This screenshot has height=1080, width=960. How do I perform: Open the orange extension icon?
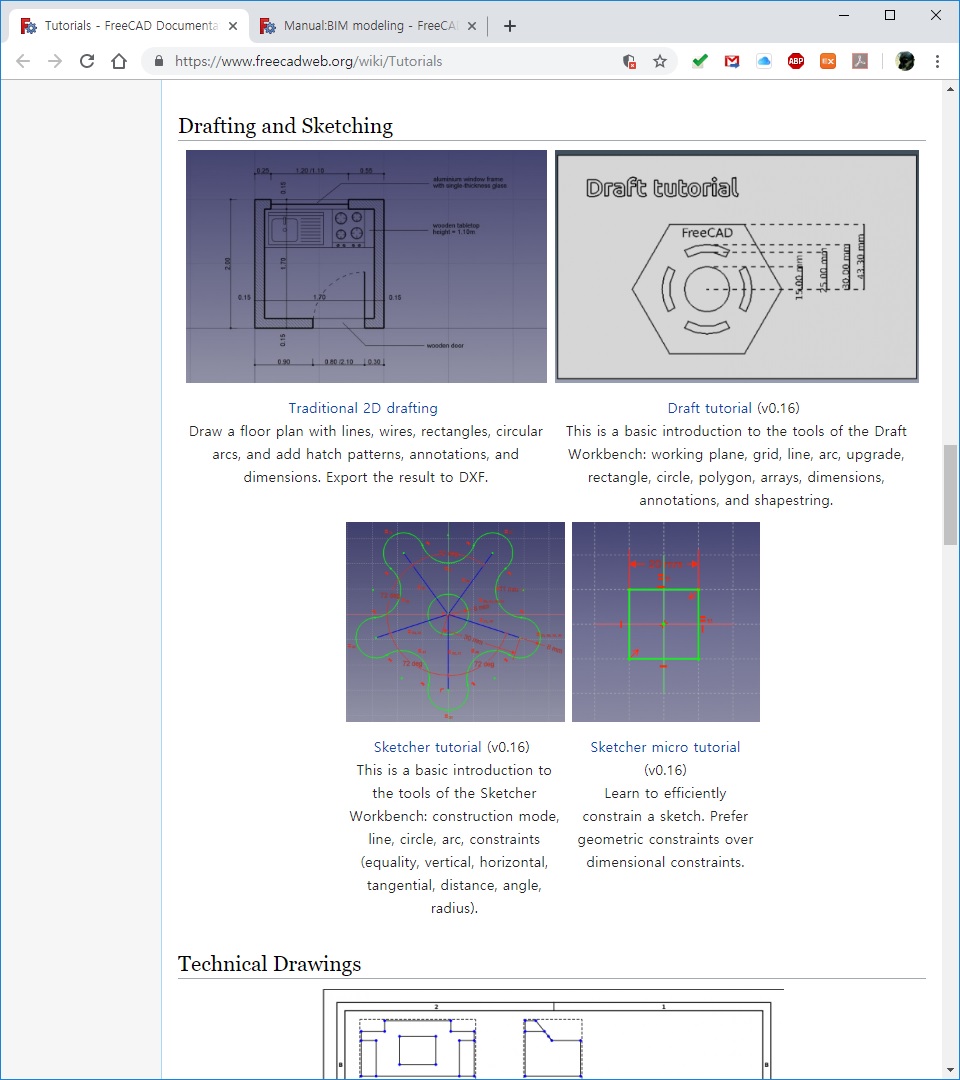click(x=828, y=61)
